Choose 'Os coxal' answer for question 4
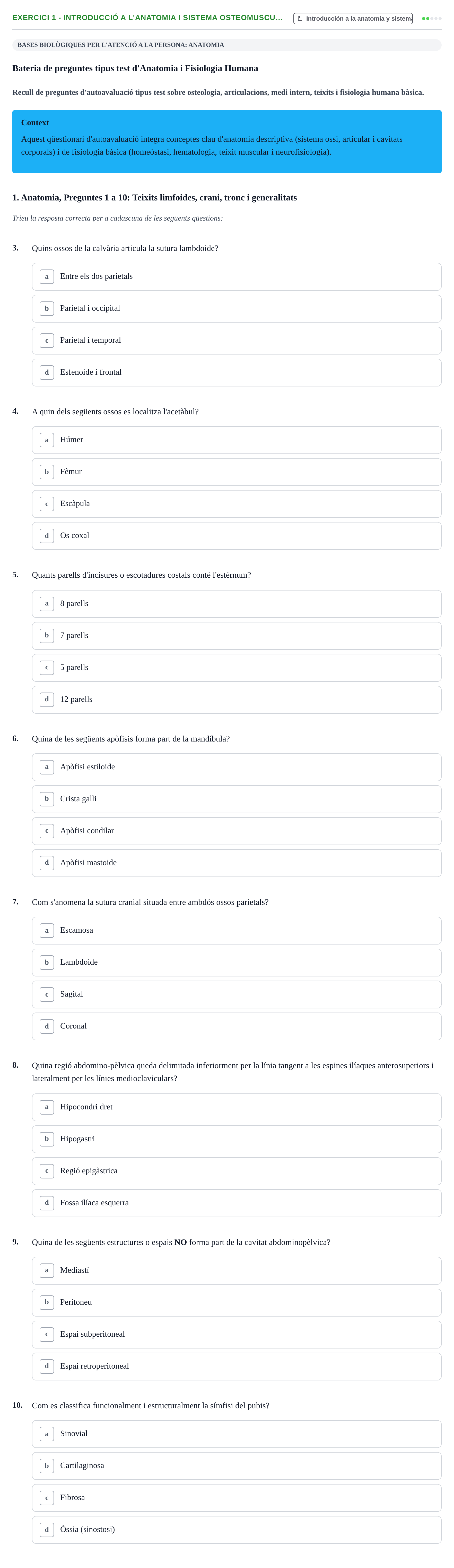454x1568 pixels. 237,536
